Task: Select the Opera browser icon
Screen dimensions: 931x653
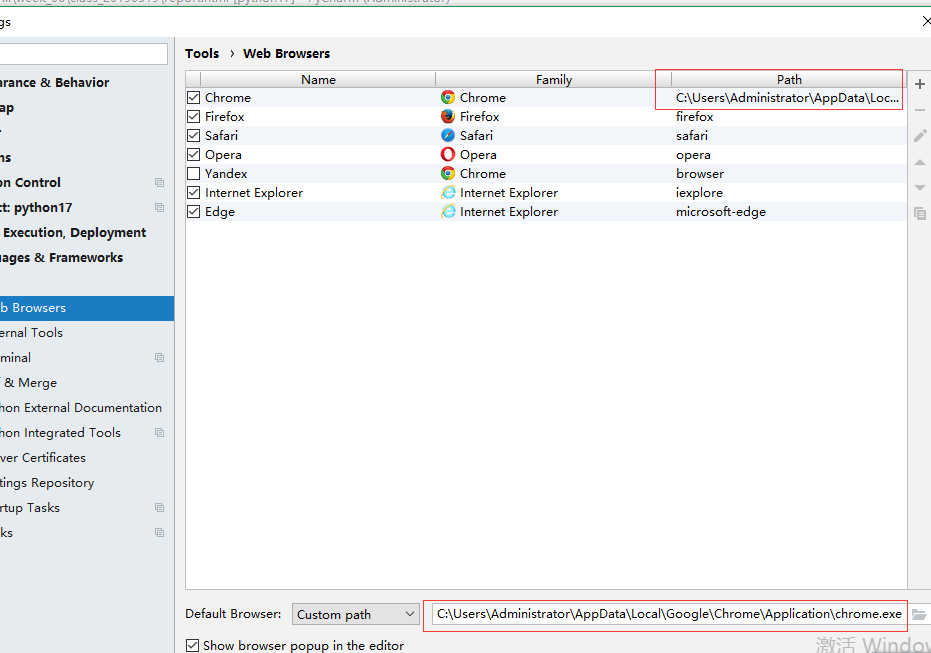Action: [449, 154]
